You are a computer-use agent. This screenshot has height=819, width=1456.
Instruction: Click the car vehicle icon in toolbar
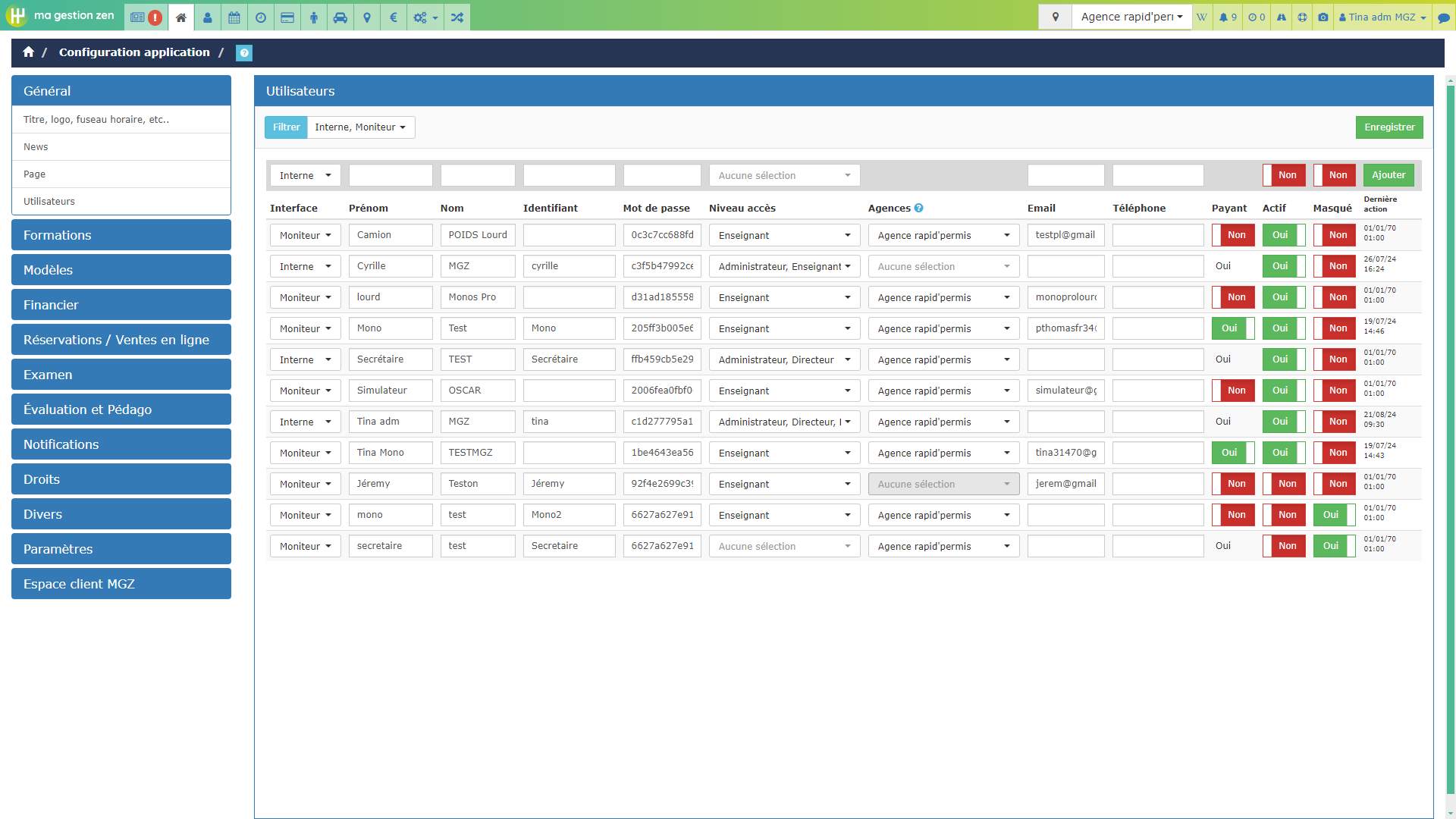340,17
